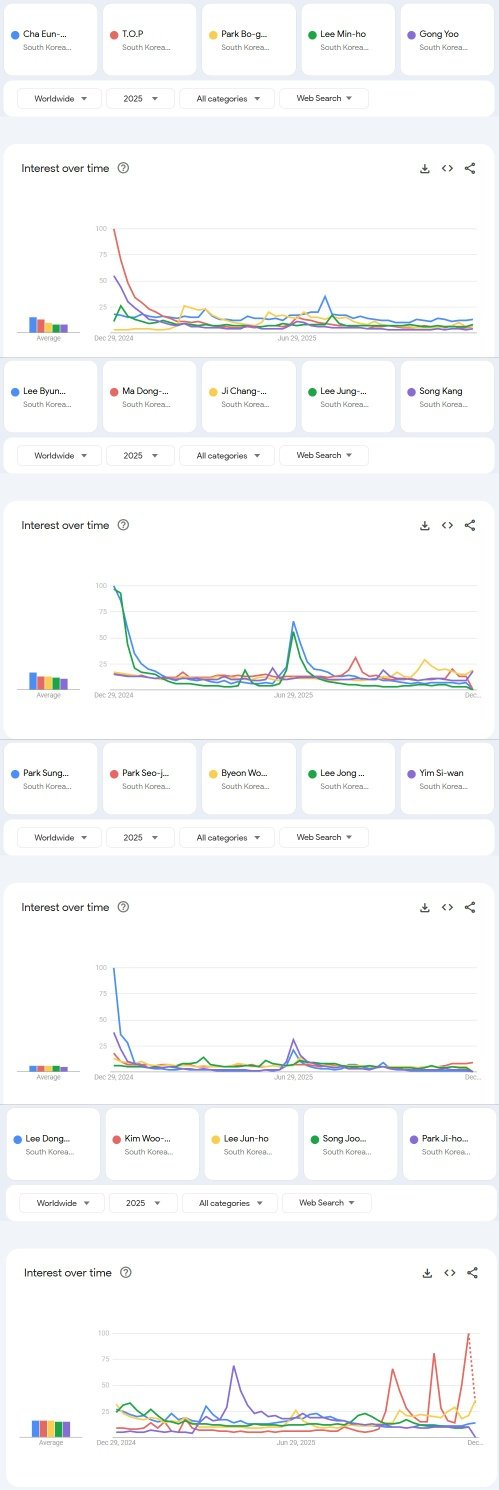499x1490 pixels.
Task: Open Worldwide dropdown under the Song Kang term row
Action: [59, 455]
